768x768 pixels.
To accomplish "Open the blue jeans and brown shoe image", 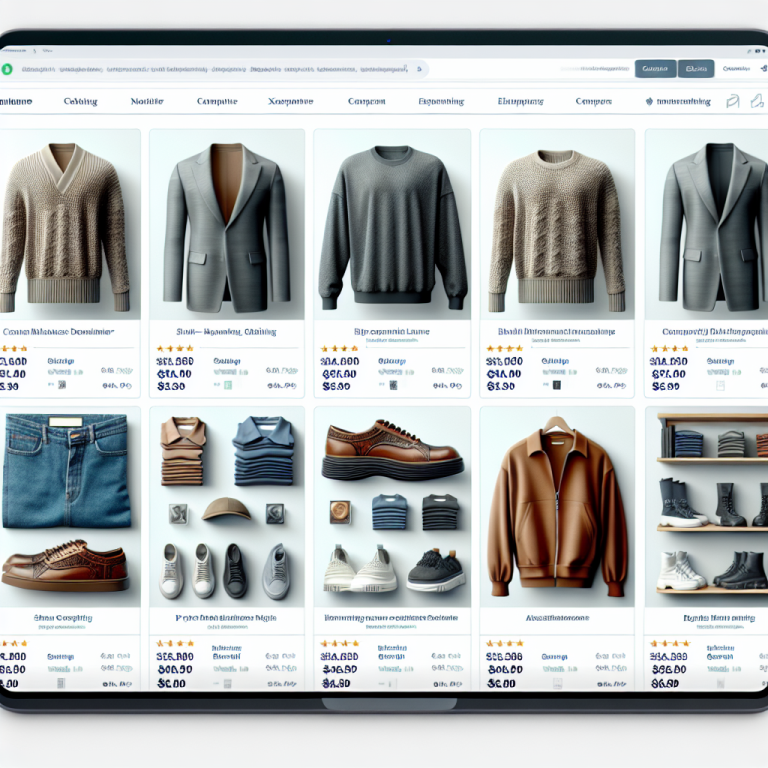I will click(69, 507).
